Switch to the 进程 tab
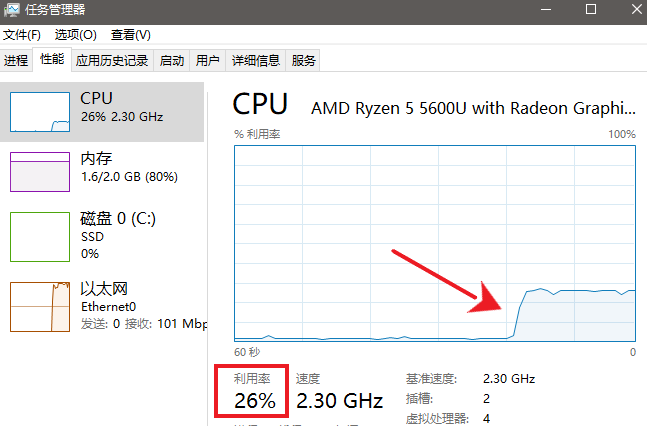The image size is (647, 426). point(16,61)
